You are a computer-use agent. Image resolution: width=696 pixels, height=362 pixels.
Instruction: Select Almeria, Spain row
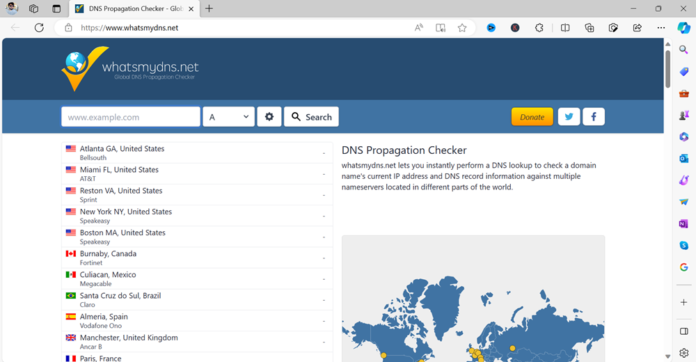point(197,321)
